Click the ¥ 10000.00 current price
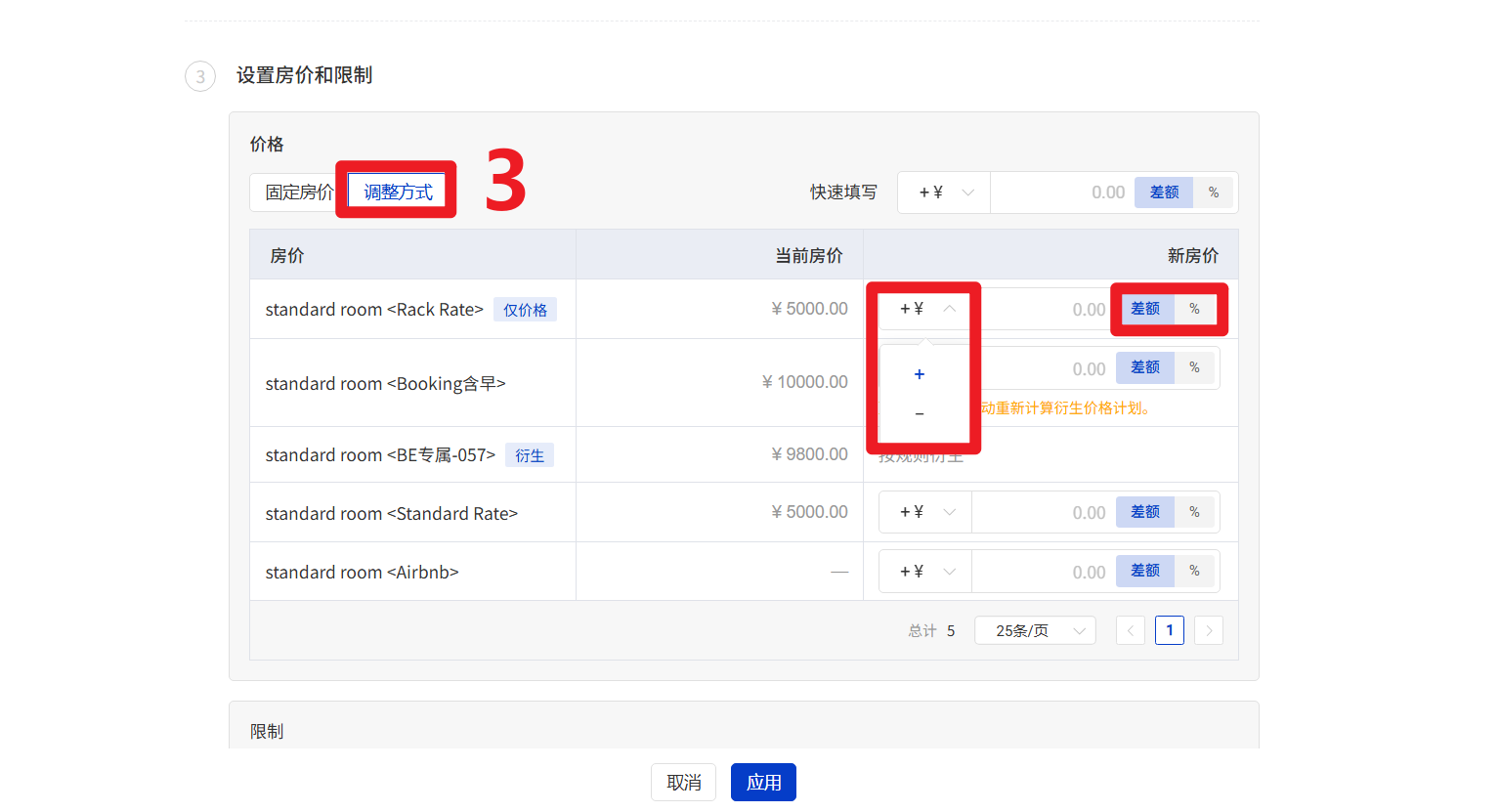Screen dimensions: 1500x812 (805, 382)
